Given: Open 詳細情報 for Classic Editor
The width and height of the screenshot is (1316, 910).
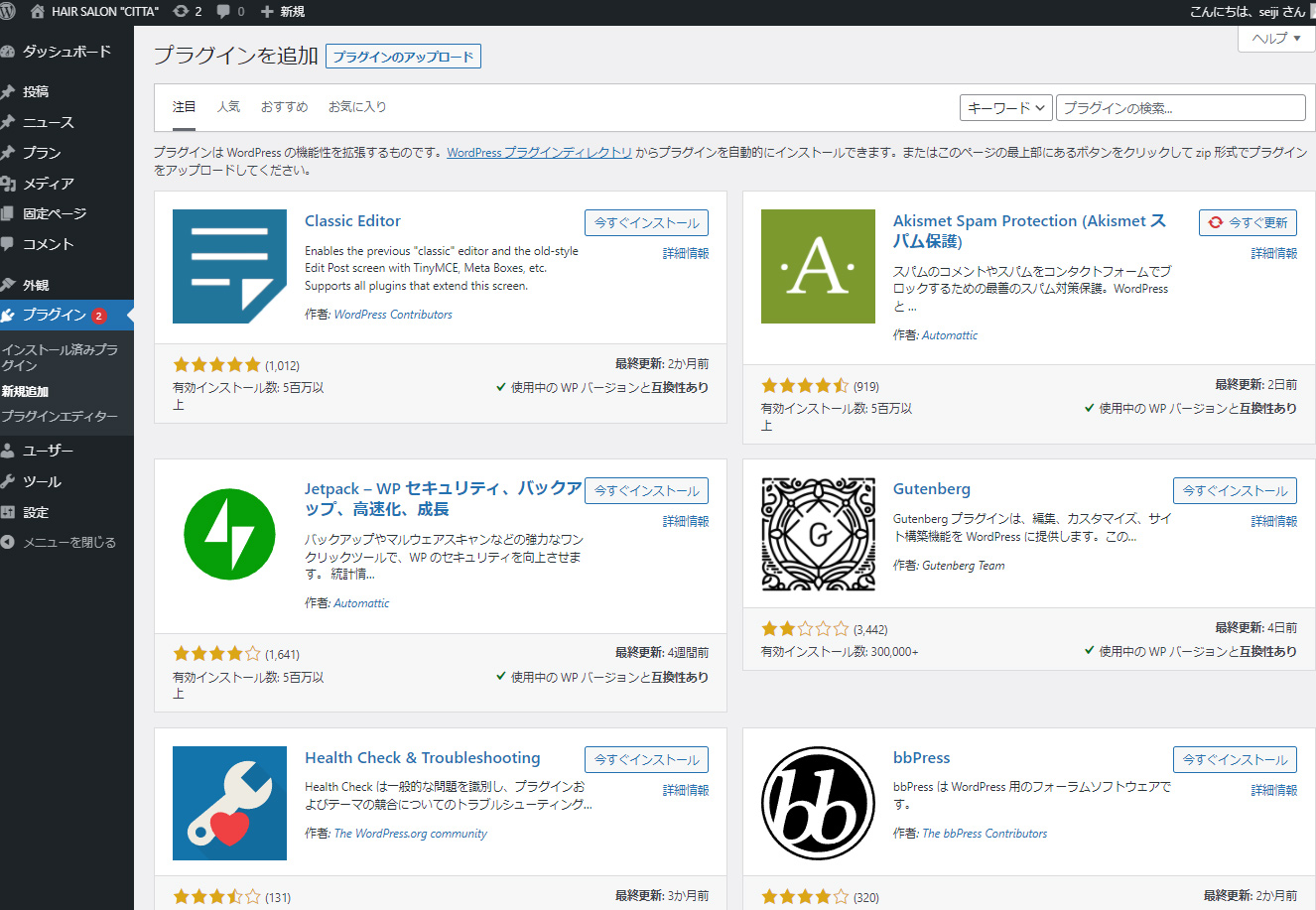Looking at the screenshot, I should (686, 254).
